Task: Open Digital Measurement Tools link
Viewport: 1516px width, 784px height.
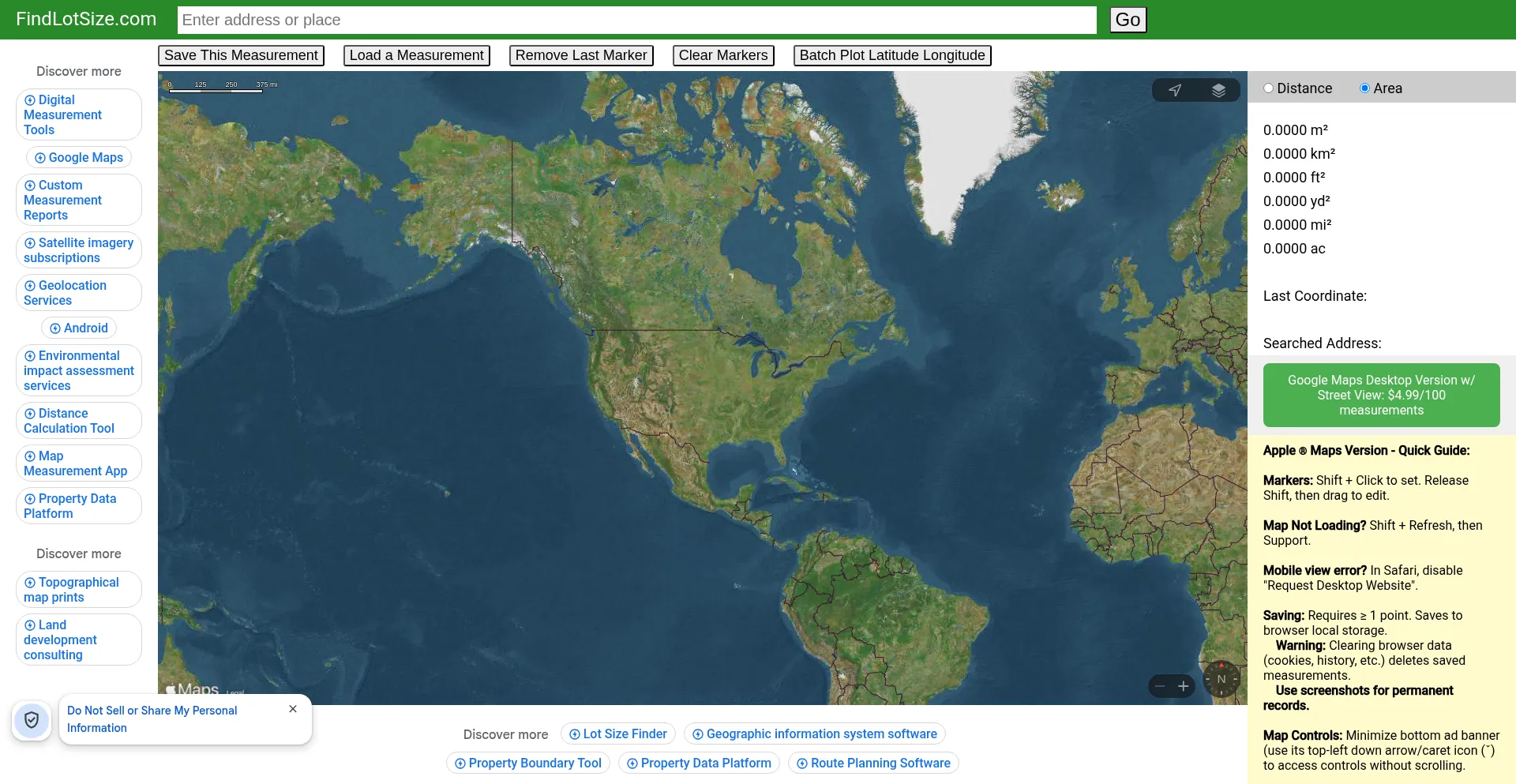Action: pos(79,114)
